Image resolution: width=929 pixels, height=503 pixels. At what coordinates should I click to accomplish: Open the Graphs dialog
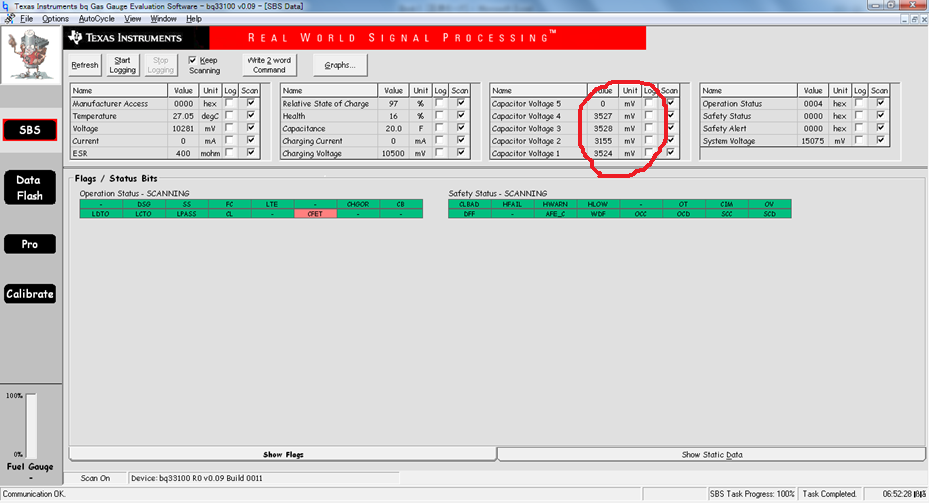(x=340, y=65)
